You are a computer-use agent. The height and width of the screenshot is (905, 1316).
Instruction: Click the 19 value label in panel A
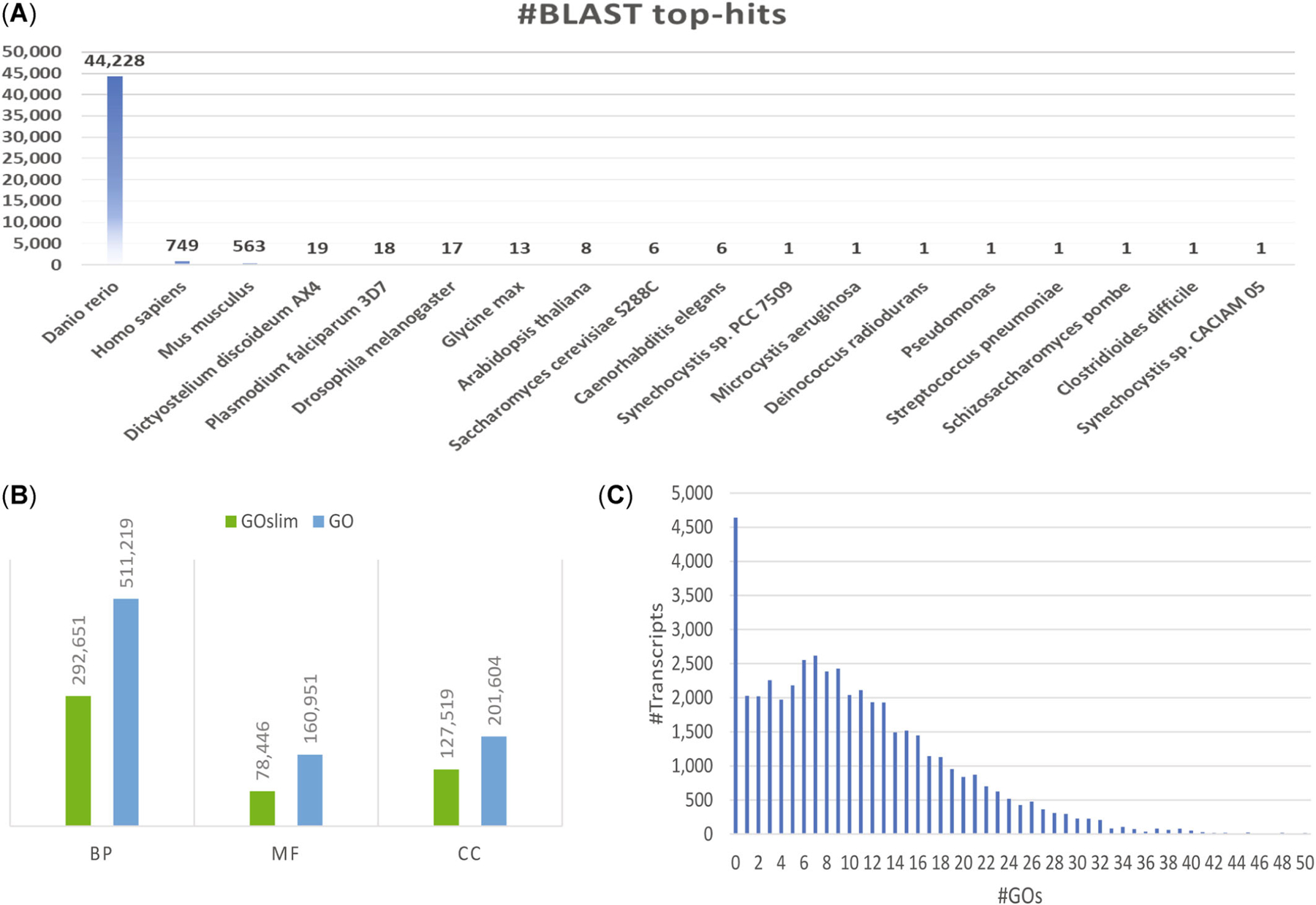[317, 249]
